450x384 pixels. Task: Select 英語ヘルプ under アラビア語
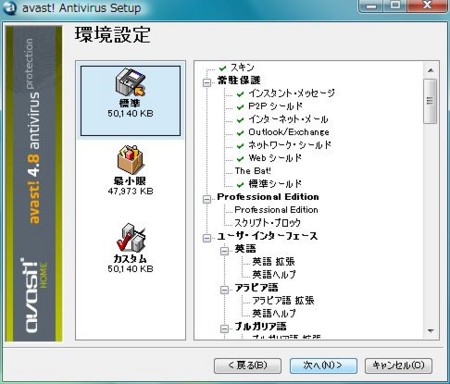click(x=274, y=313)
